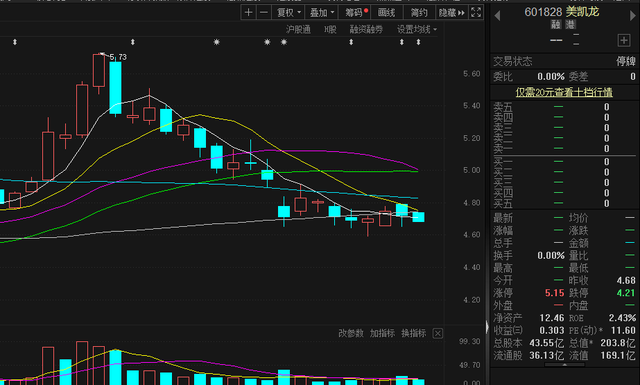
Task: Toggle 筹码 chip distribution display
Action: tap(356, 13)
